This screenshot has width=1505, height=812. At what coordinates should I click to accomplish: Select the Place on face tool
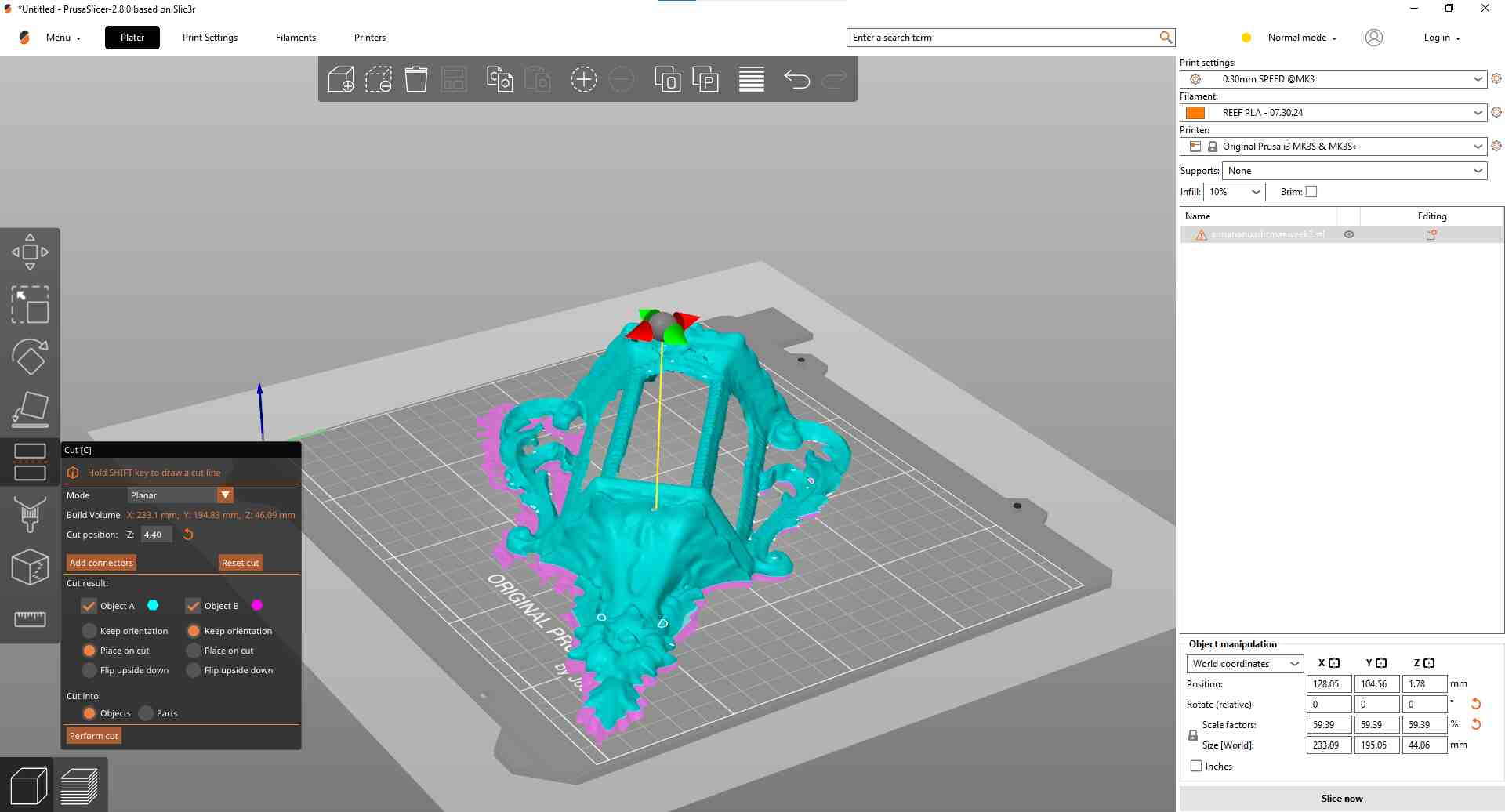click(x=30, y=410)
